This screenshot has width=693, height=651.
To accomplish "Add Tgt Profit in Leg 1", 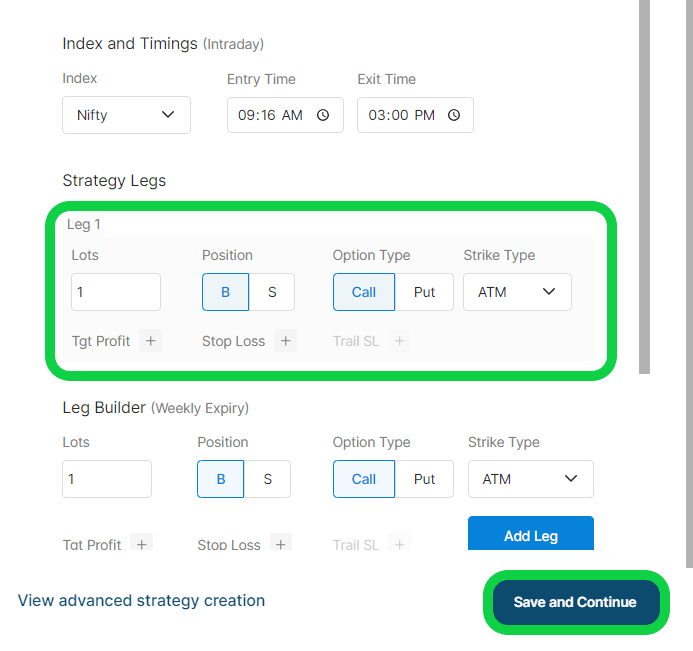I will [151, 341].
